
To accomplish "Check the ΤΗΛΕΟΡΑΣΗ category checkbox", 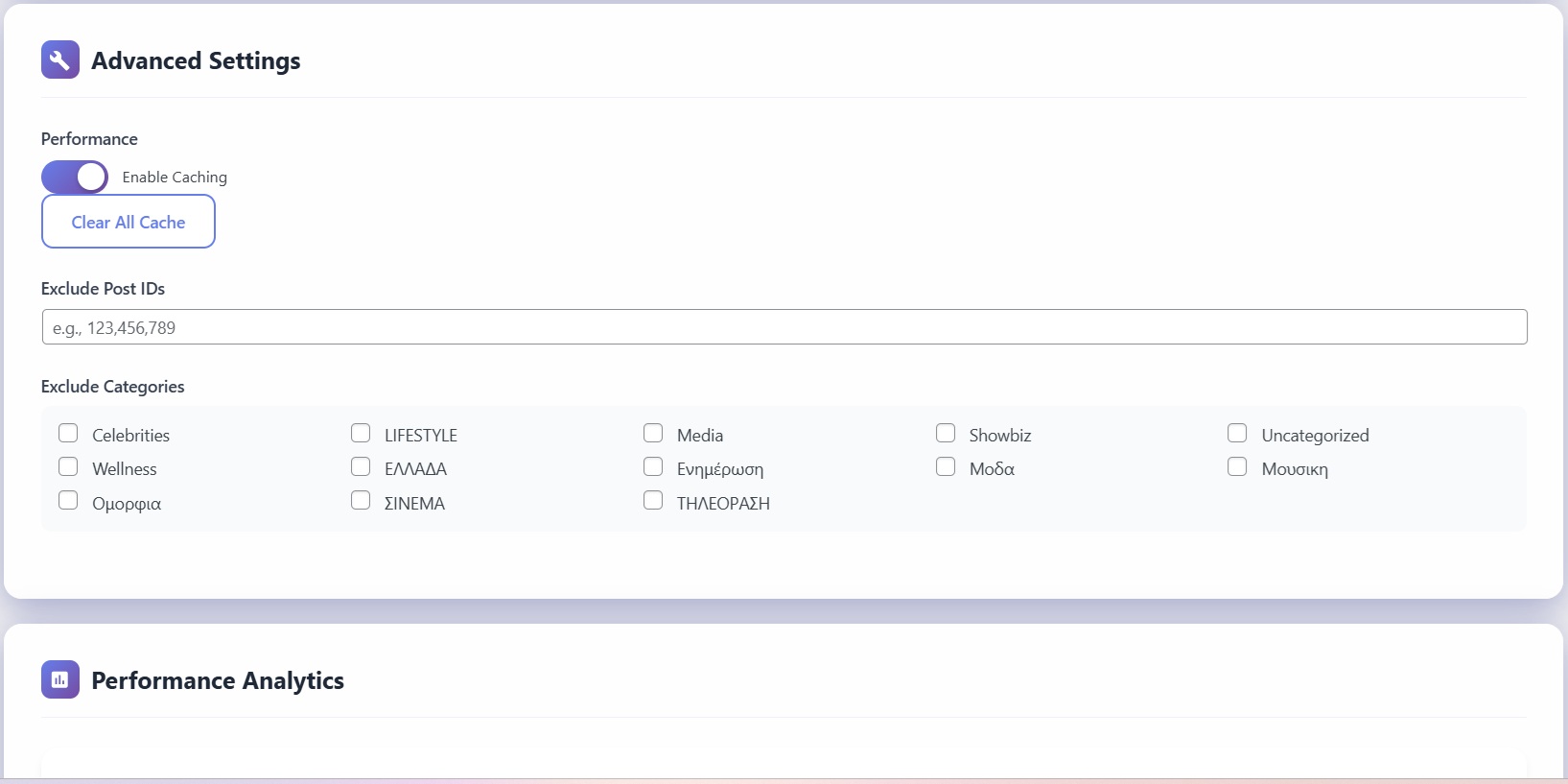I will [x=653, y=500].
